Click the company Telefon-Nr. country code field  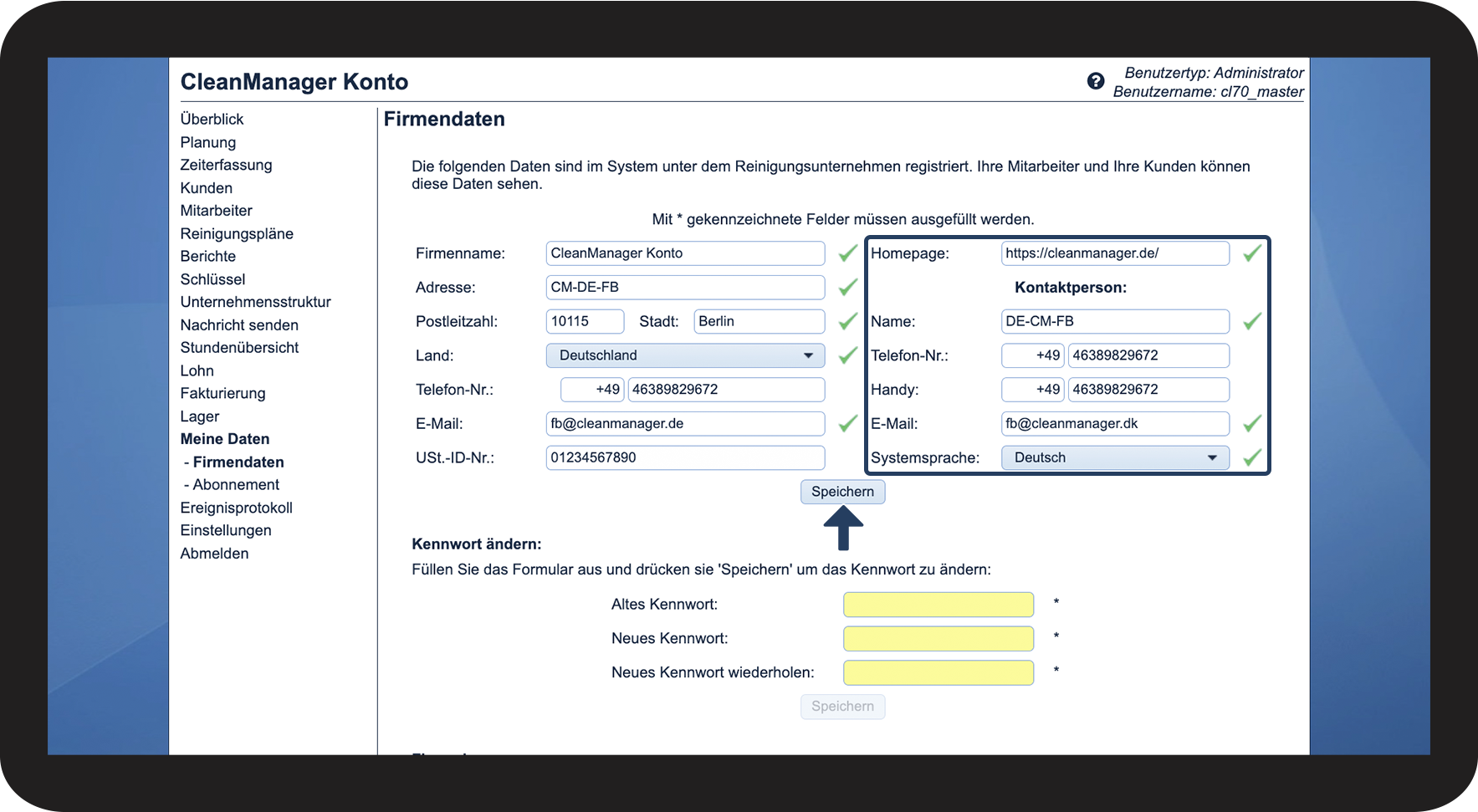(x=592, y=390)
